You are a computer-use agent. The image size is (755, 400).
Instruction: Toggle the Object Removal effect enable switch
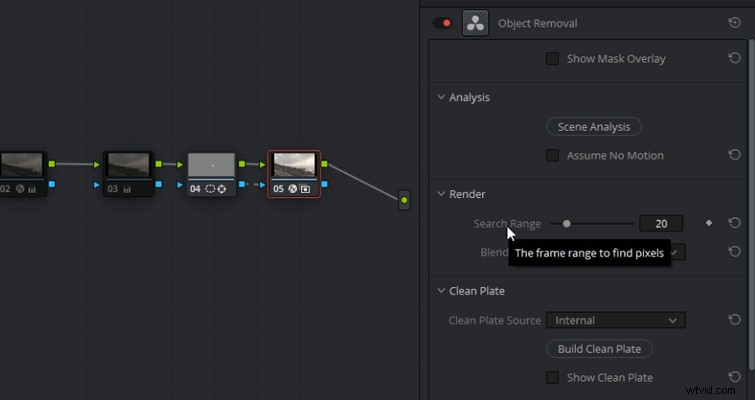tap(442, 23)
